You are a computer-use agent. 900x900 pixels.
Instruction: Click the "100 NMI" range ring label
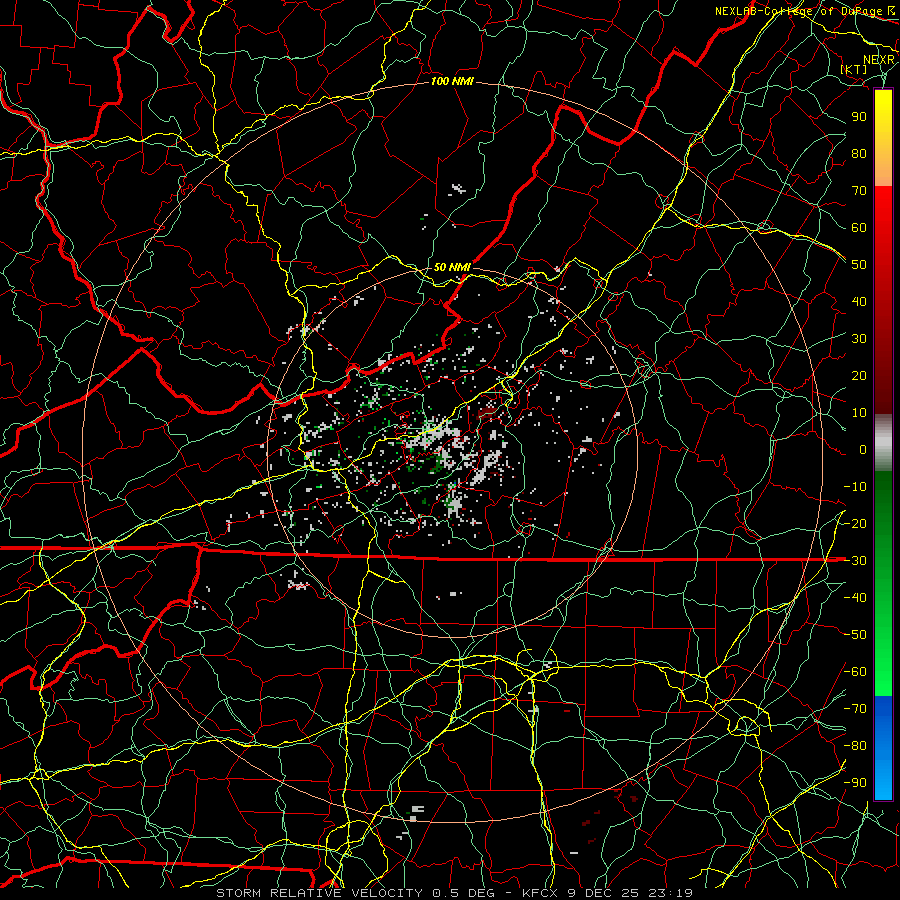452,82
